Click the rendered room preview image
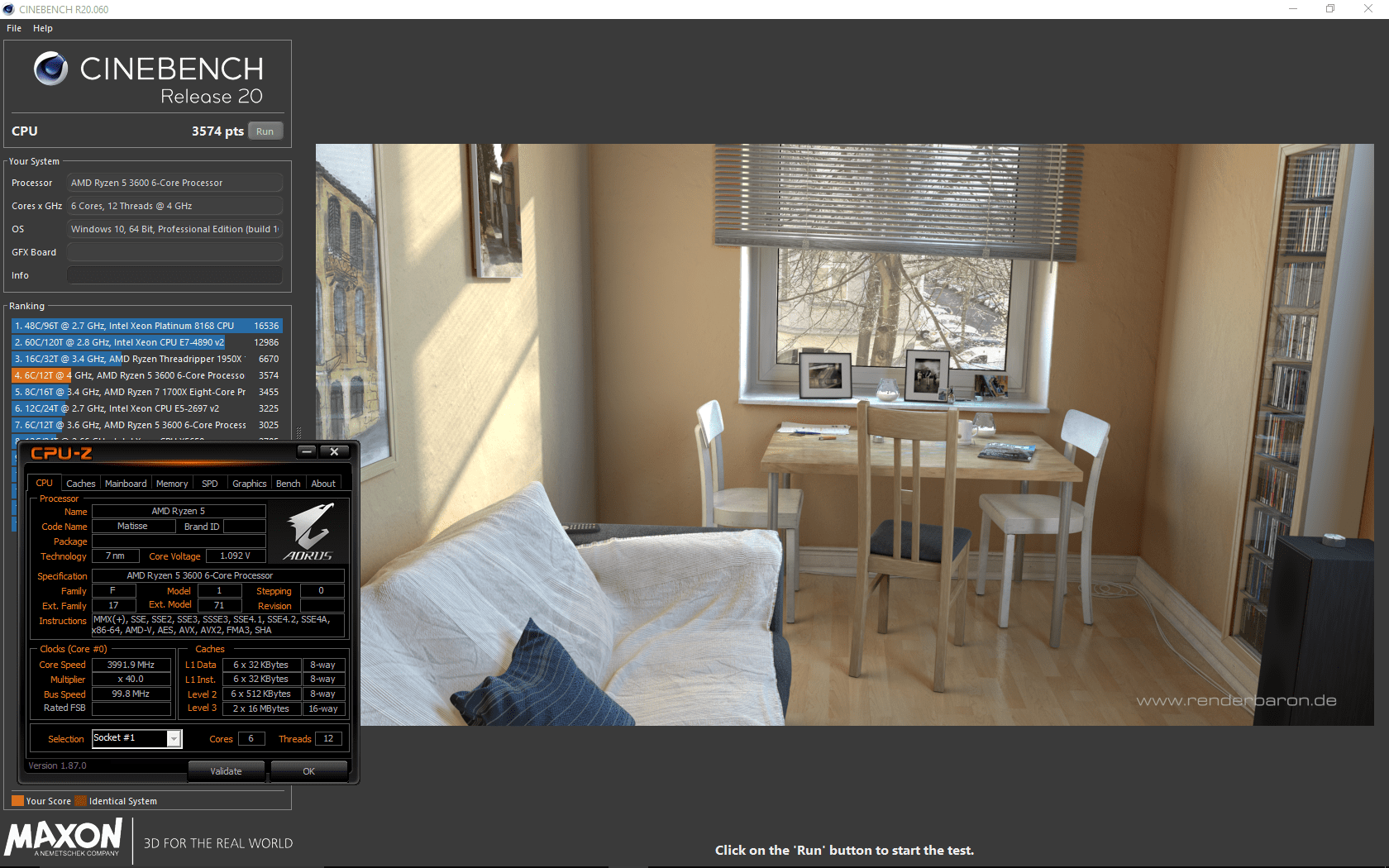The image size is (1389, 868). (x=844, y=435)
